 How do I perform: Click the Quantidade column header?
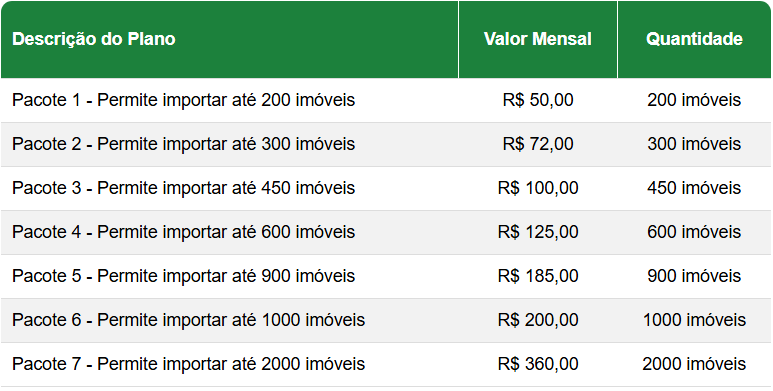694,39
